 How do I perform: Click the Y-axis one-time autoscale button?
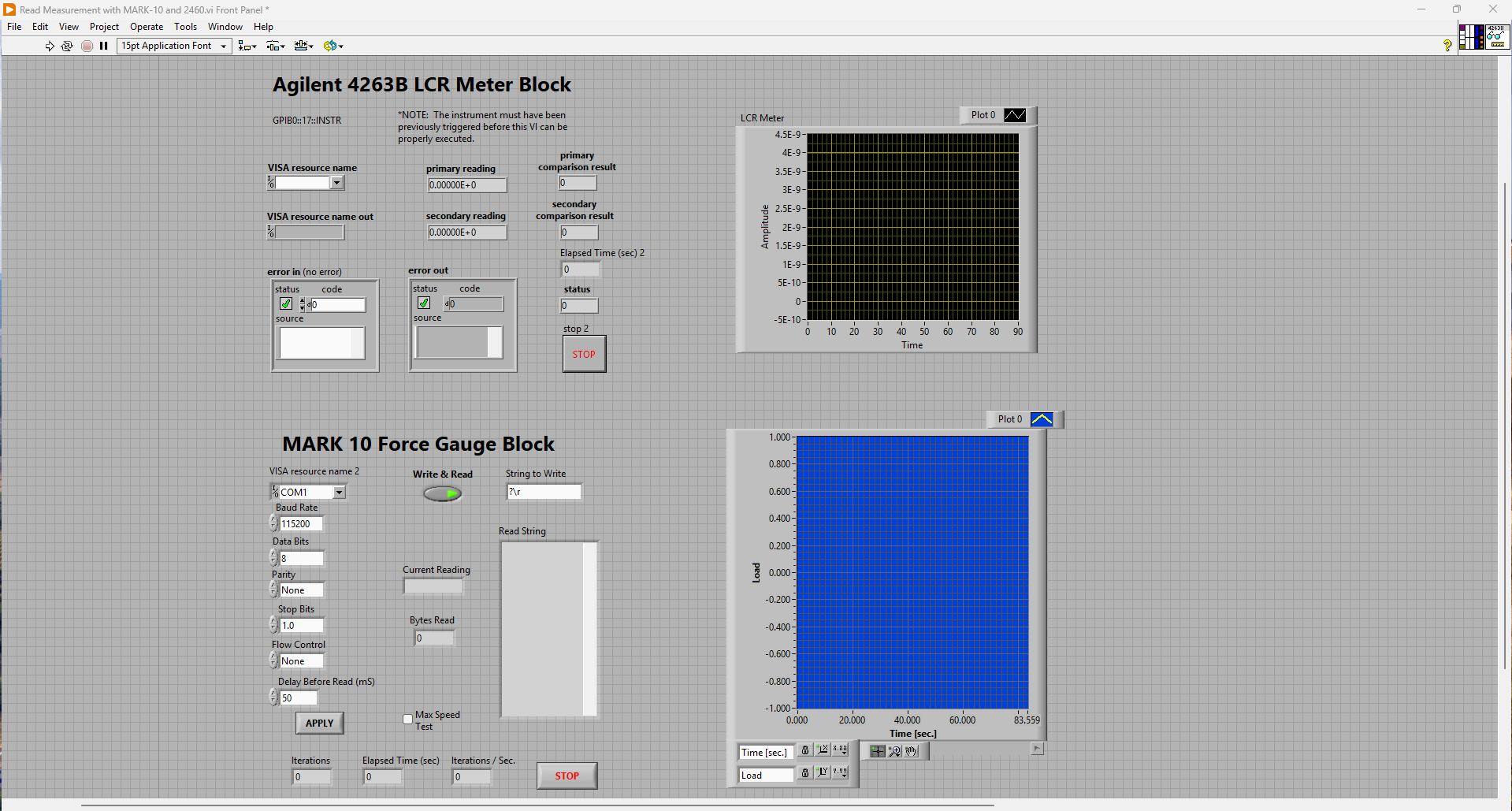coord(823,773)
